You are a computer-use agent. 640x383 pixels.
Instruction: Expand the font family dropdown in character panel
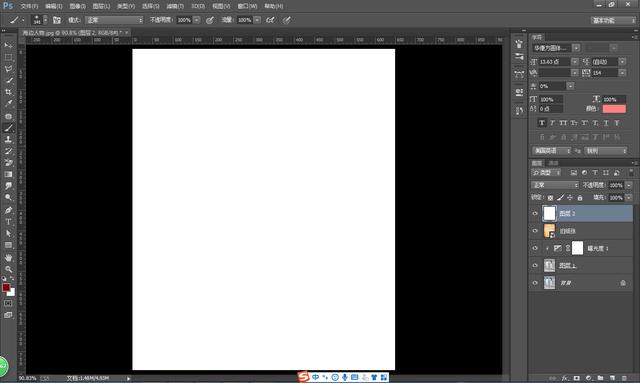(576, 48)
